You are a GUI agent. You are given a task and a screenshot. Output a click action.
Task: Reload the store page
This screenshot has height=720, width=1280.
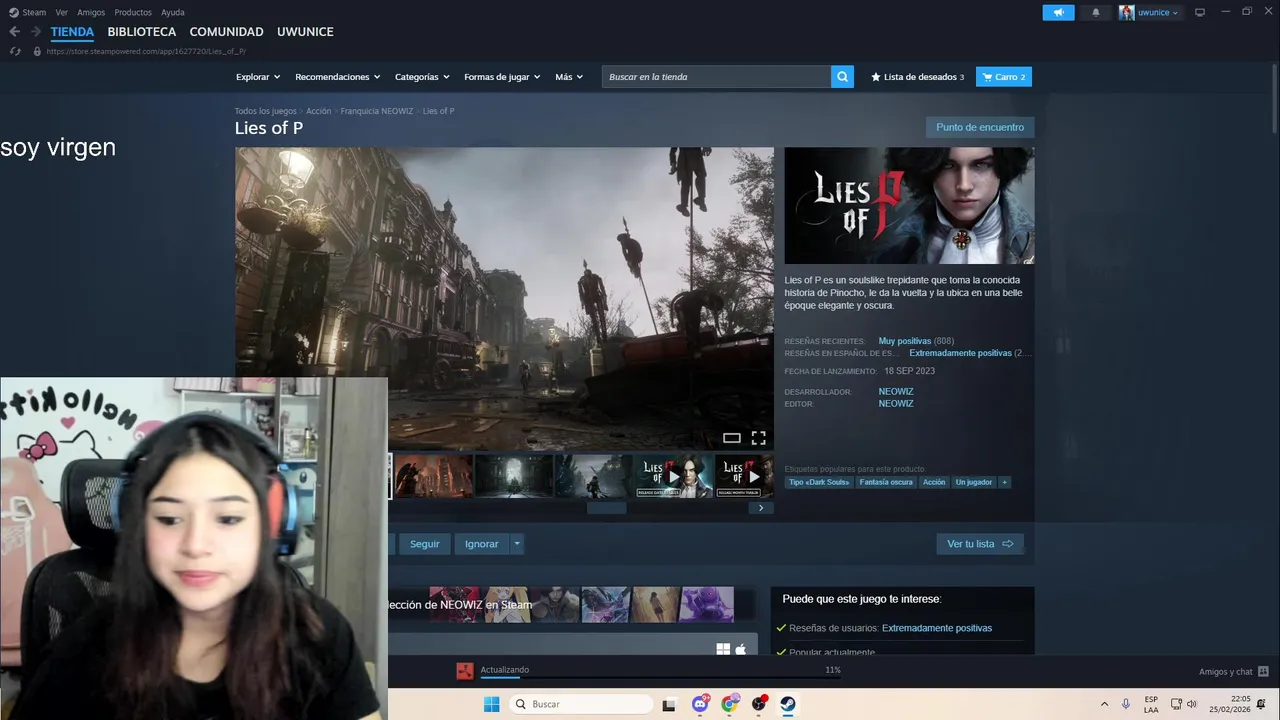click(14, 51)
